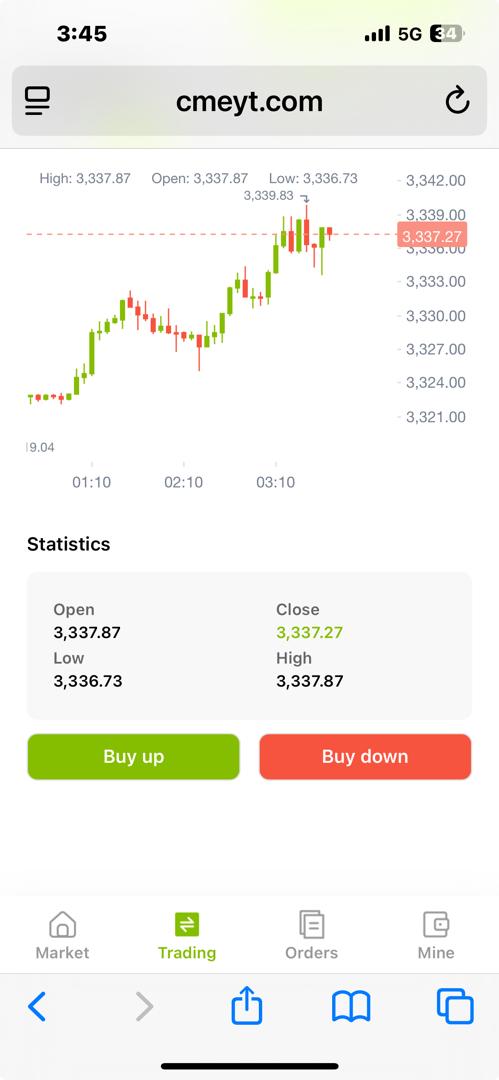This screenshot has height=1080, width=499.
Task: Tap the 03:10 time axis label
Action: tap(276, 482)
